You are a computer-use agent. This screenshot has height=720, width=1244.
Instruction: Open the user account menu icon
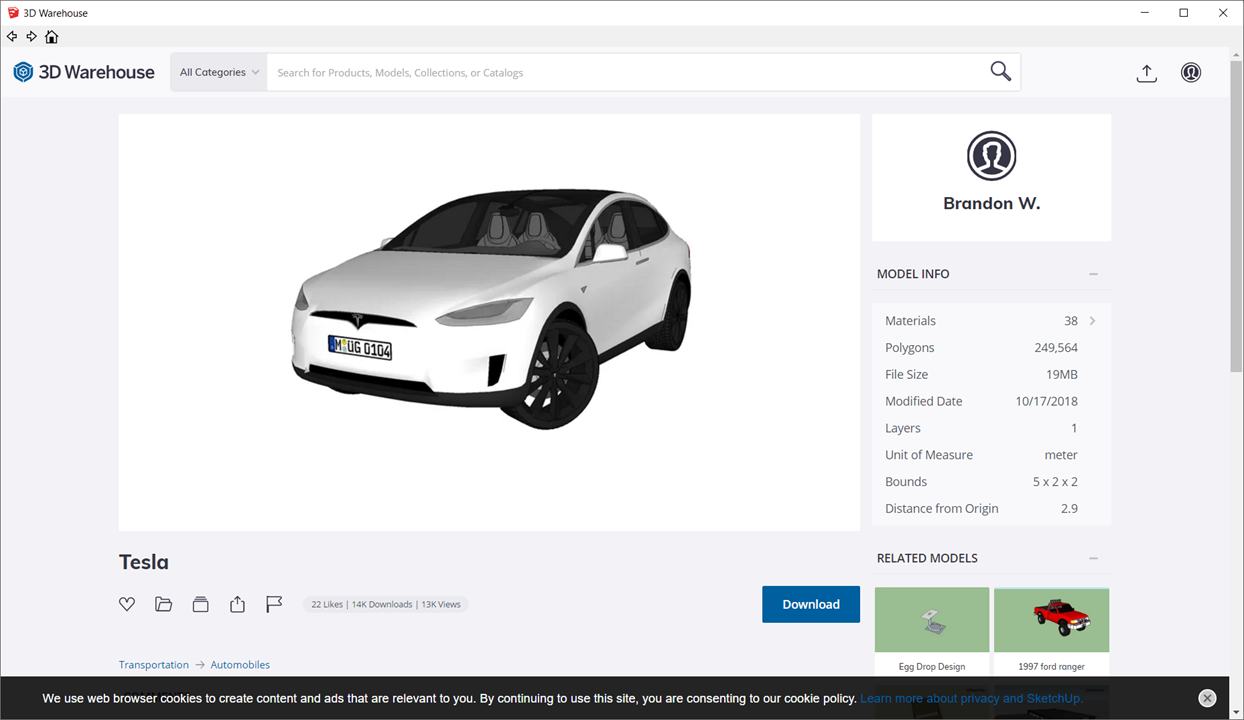(x=1191, y=73)
